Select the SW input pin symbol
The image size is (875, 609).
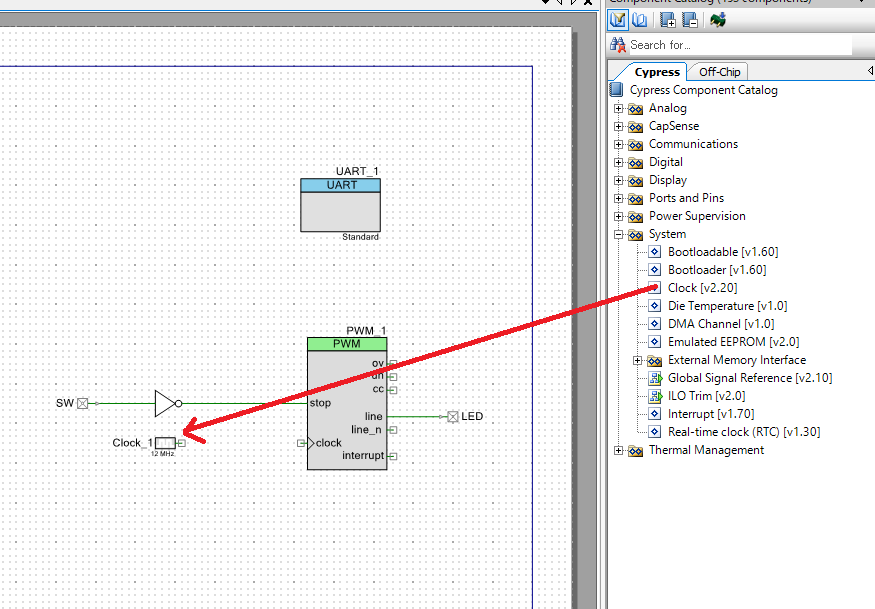point(82,403)
